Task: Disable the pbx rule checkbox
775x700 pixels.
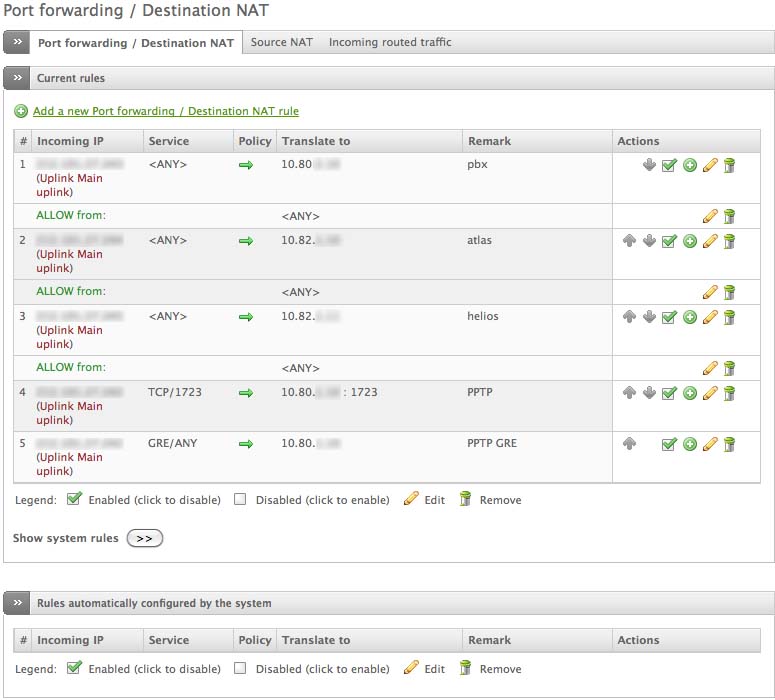Action: 669,165
